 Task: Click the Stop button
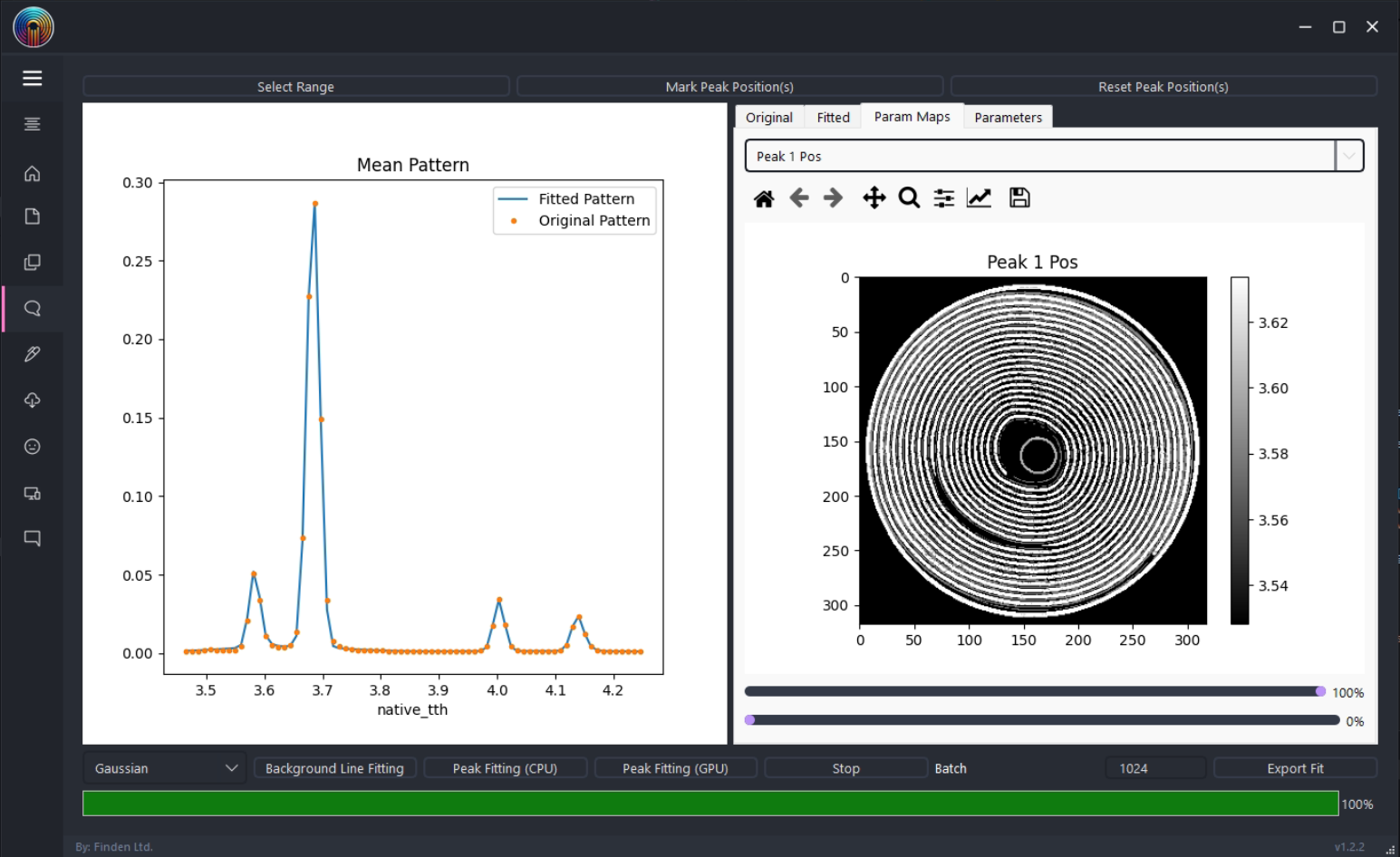click(x=845, y=768)
